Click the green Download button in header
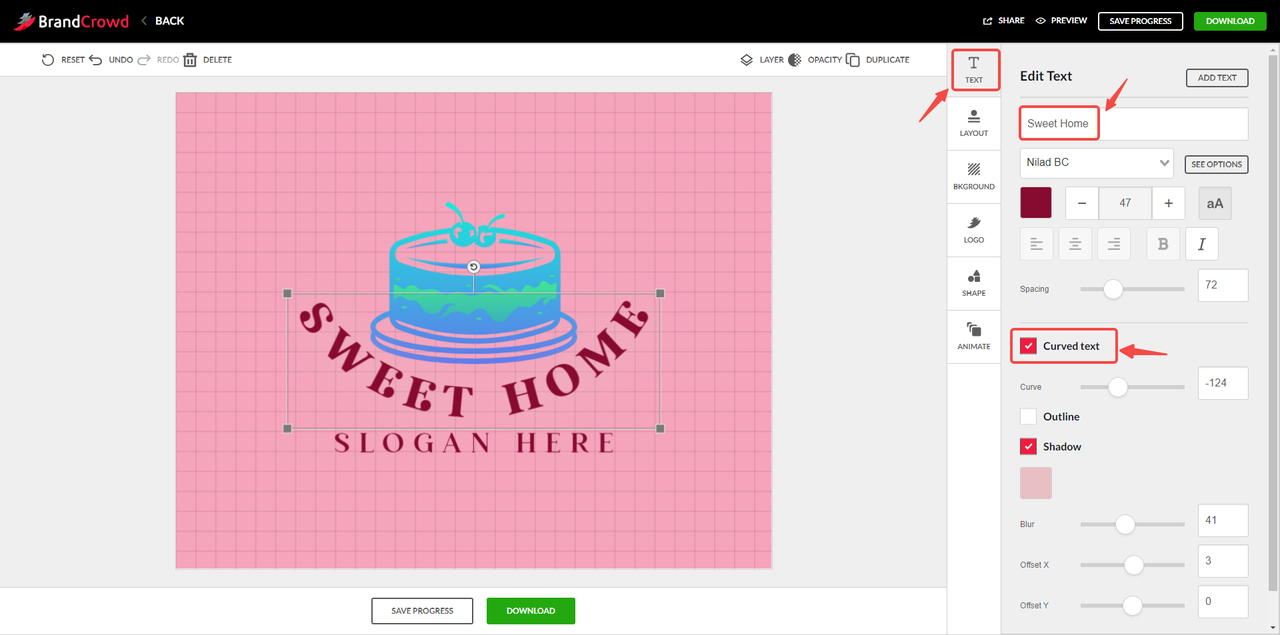Viewport: 1280px width, 635px height. click(1230, 21)
